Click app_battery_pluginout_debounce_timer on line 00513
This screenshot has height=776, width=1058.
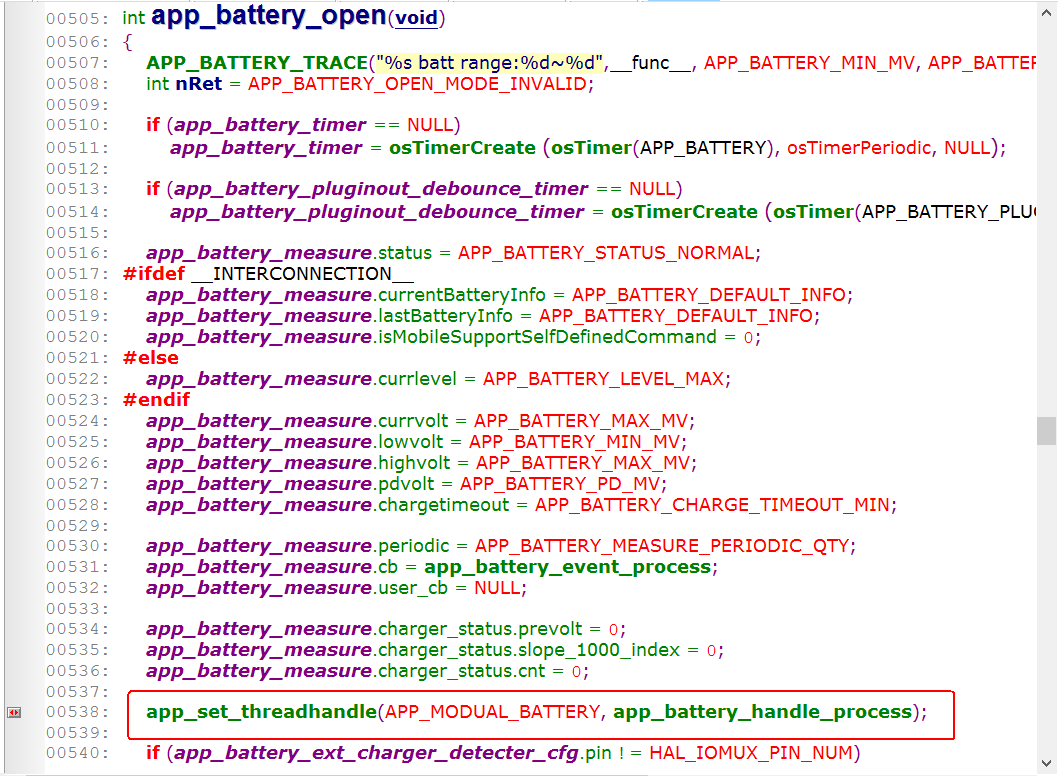pos(381,189)
